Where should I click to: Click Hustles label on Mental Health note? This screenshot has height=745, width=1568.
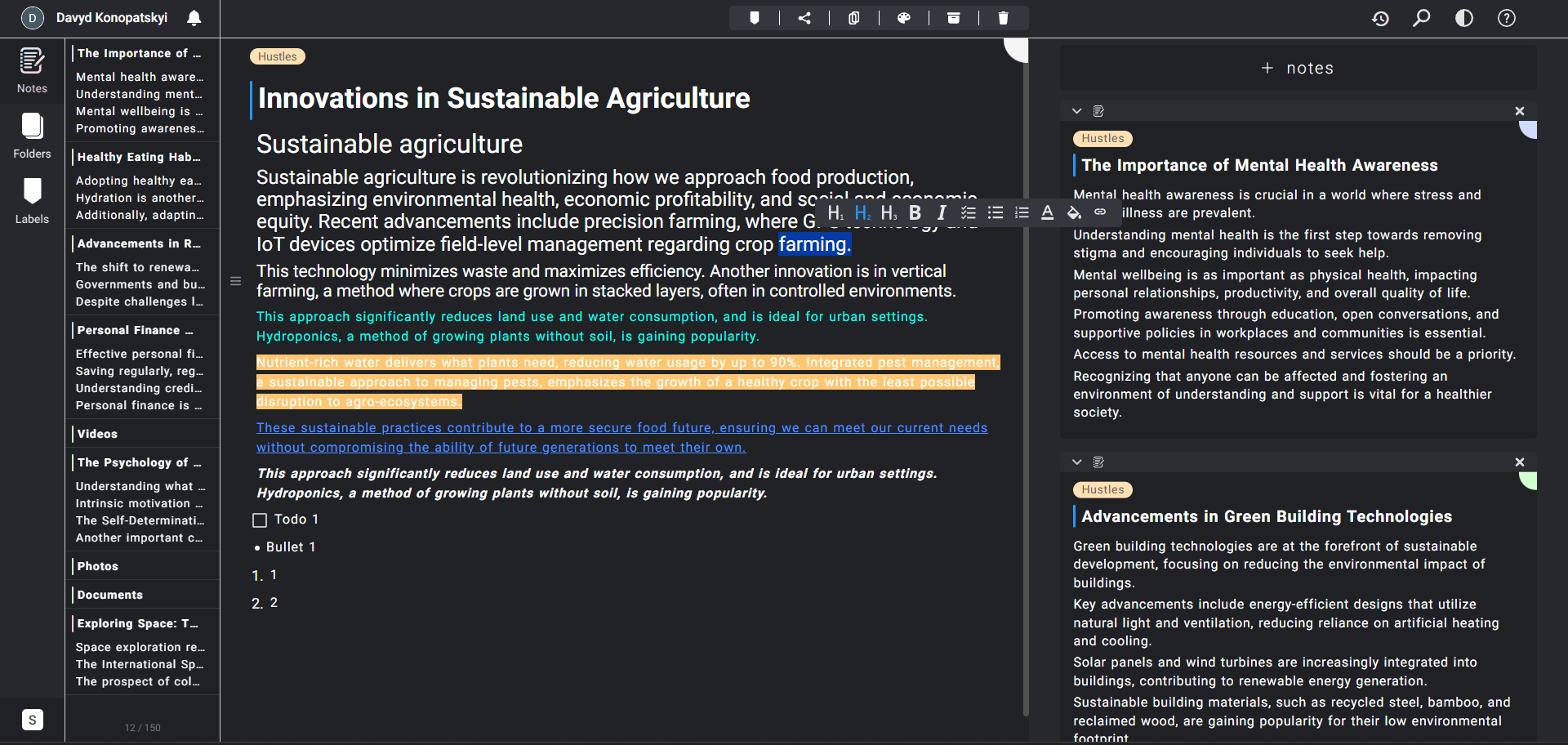(x=1102, y=139)
